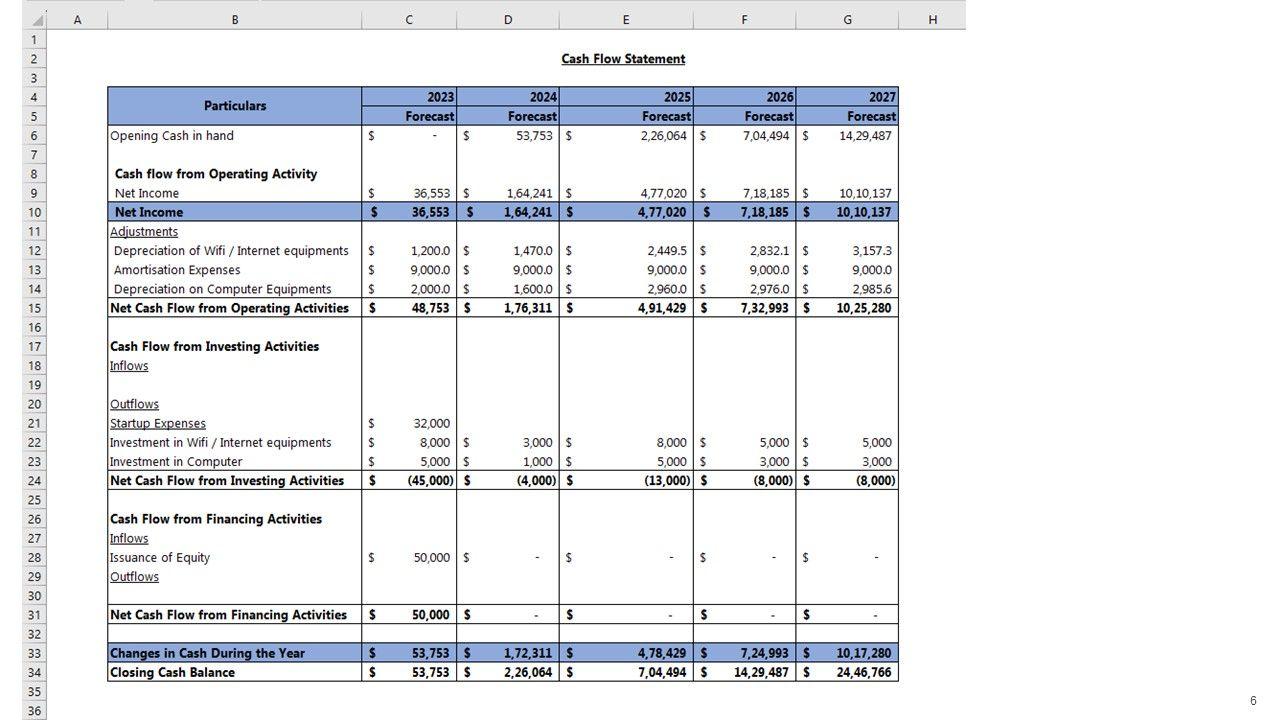Click Changes in Cash During the Year label
The image size is (1280, 720).
208,653
